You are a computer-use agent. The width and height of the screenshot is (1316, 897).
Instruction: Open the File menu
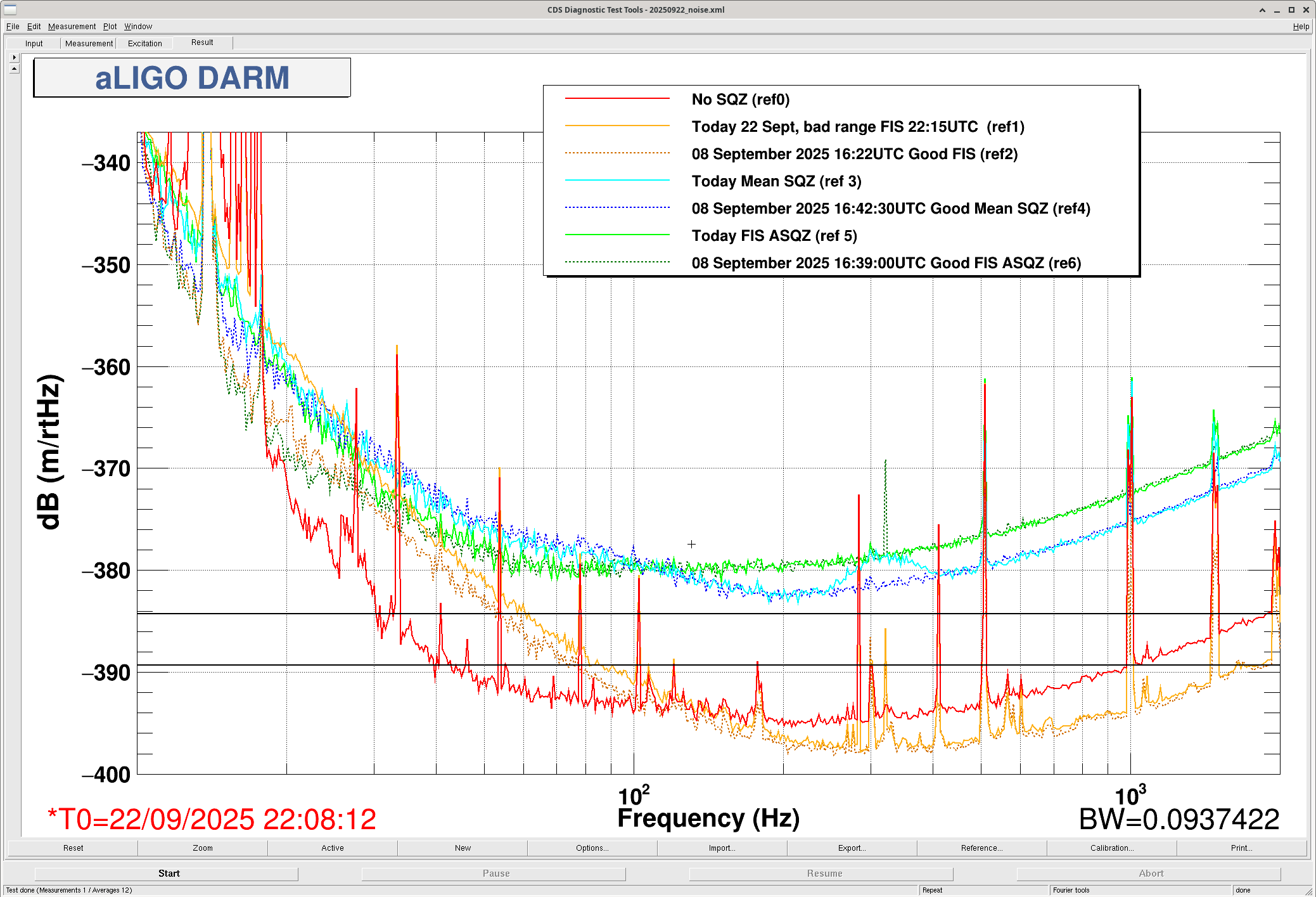pyautogui.click(x=13, y=27)
